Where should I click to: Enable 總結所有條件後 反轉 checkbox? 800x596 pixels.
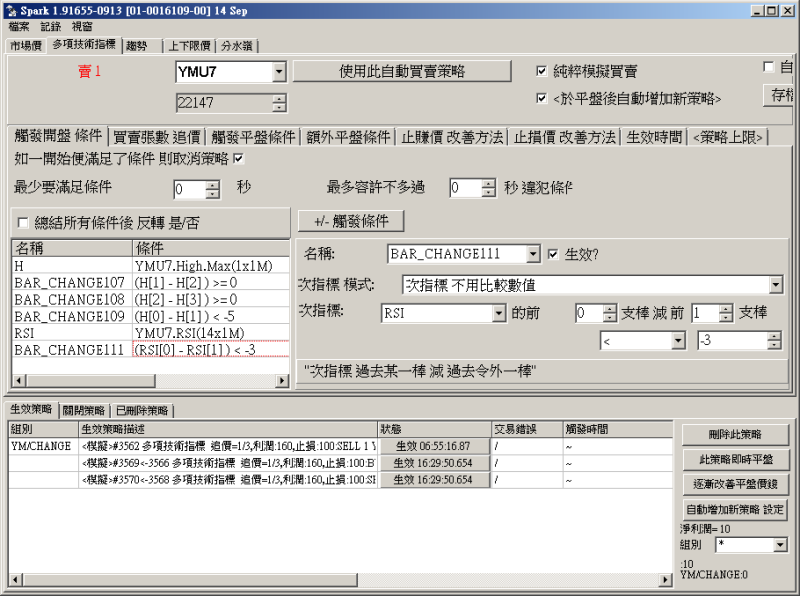[24, 222]
